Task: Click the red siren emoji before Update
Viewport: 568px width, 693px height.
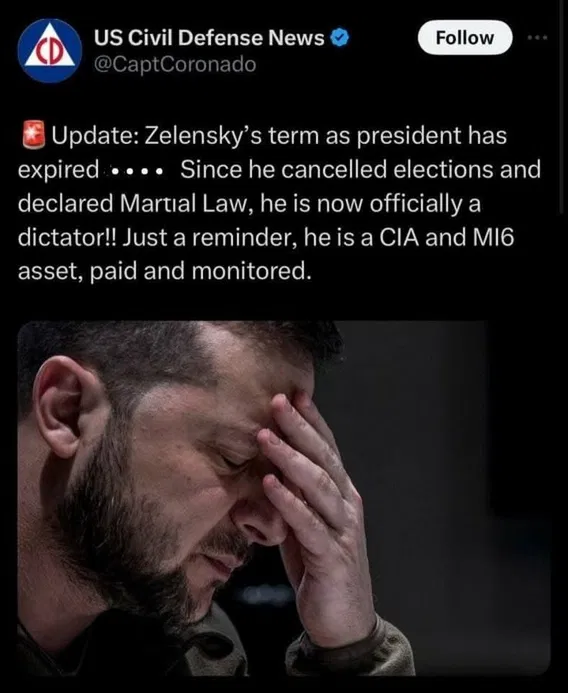Action: (34, 134)
